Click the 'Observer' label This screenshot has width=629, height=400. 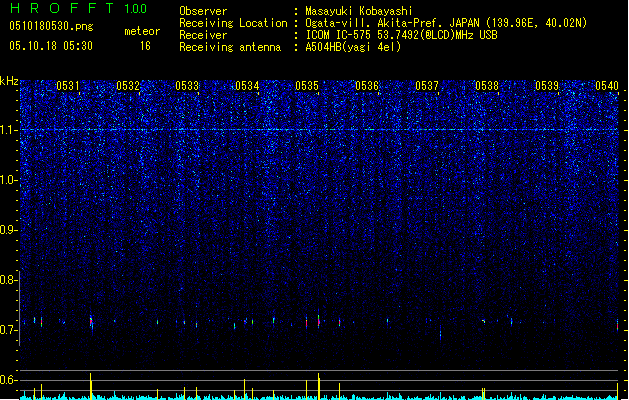click(203, 11)
